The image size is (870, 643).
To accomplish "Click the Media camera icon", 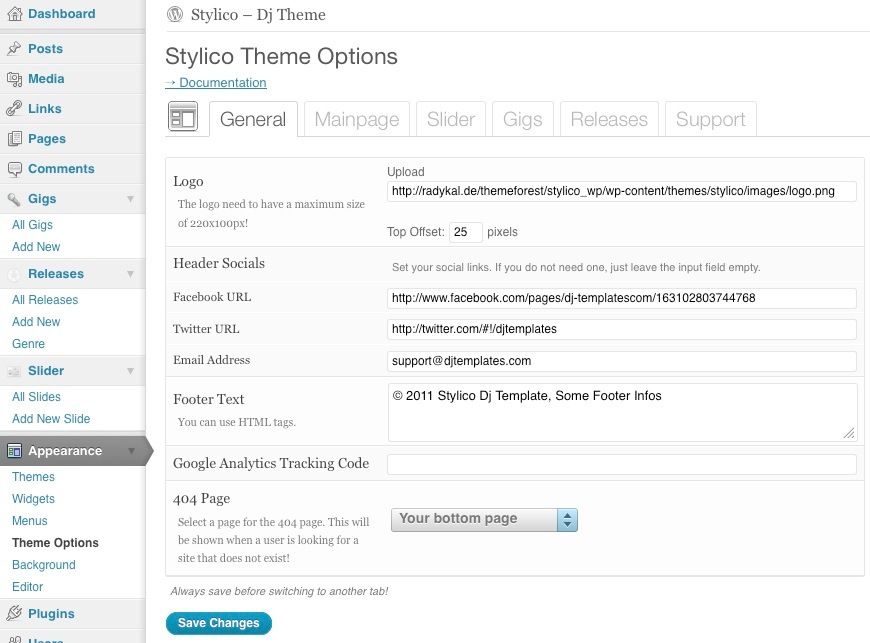I will [14, 79].
